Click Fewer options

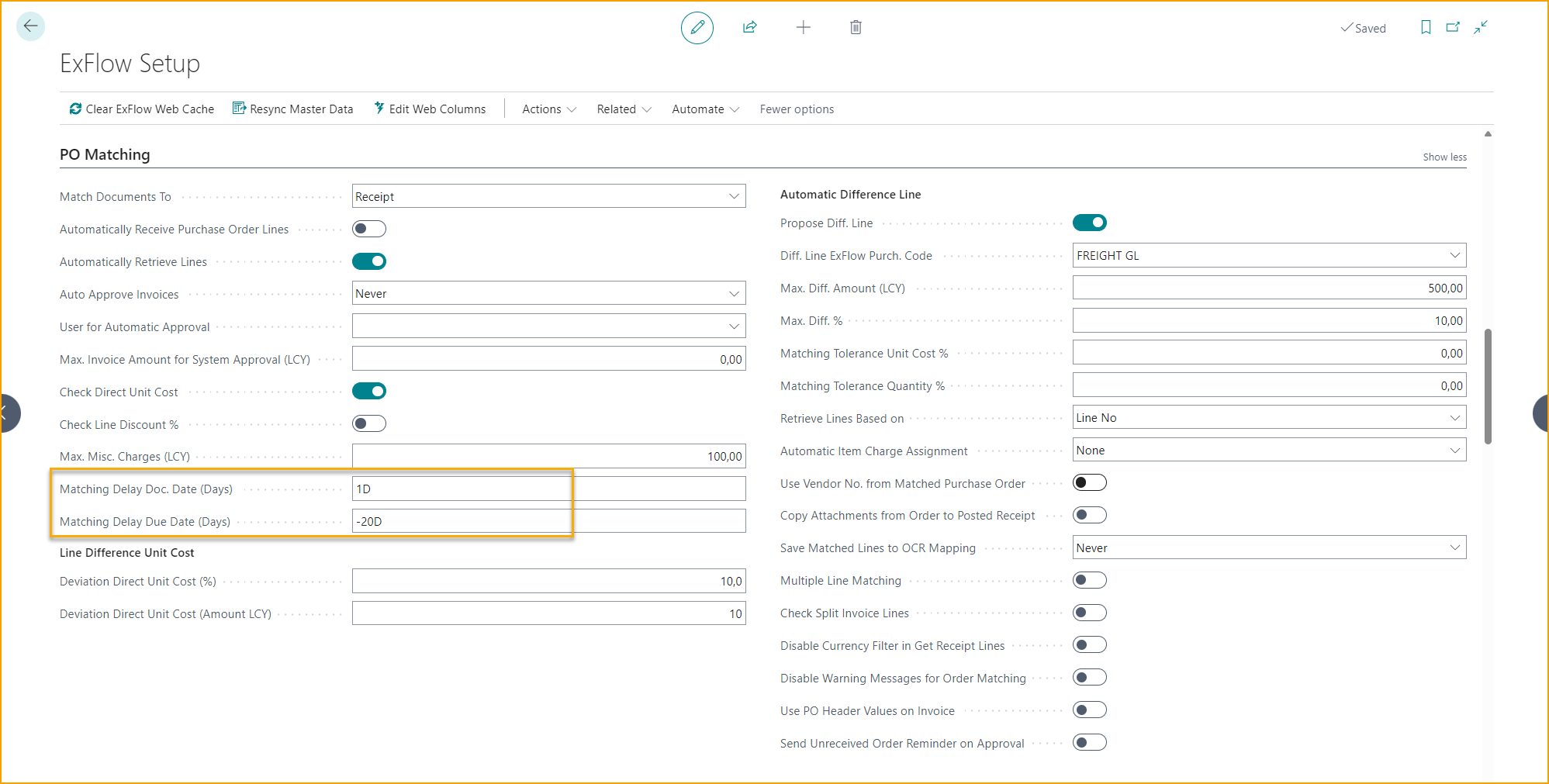coord(797,109)
